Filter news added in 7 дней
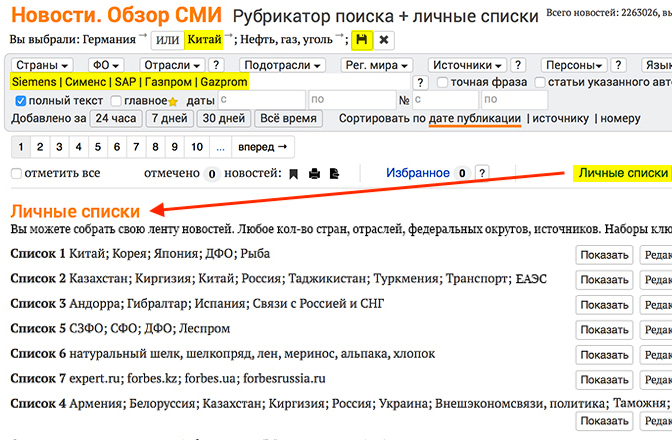 169,118
